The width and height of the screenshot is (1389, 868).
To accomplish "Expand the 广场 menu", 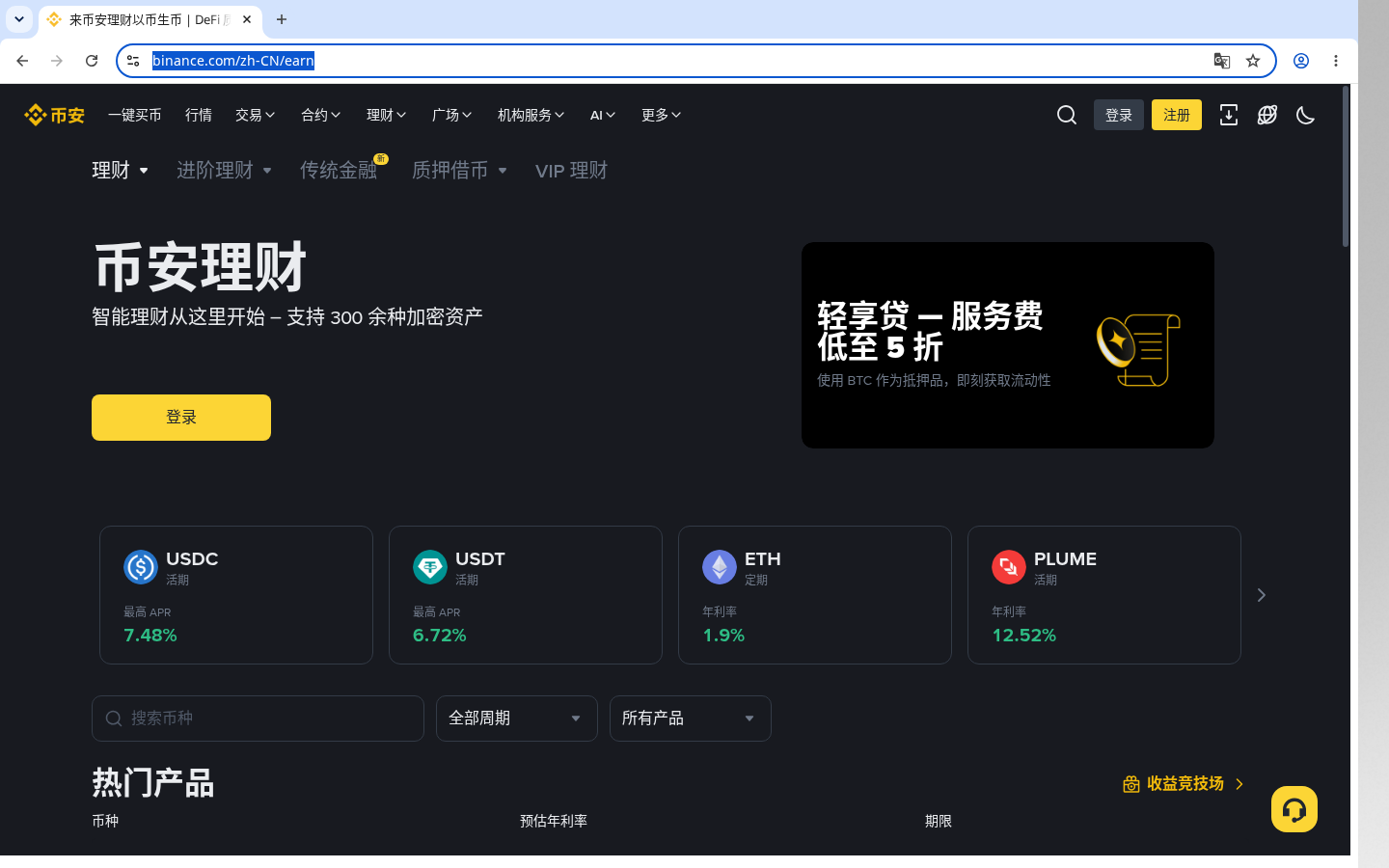I will pyautogui.click(x=452, y=115).
